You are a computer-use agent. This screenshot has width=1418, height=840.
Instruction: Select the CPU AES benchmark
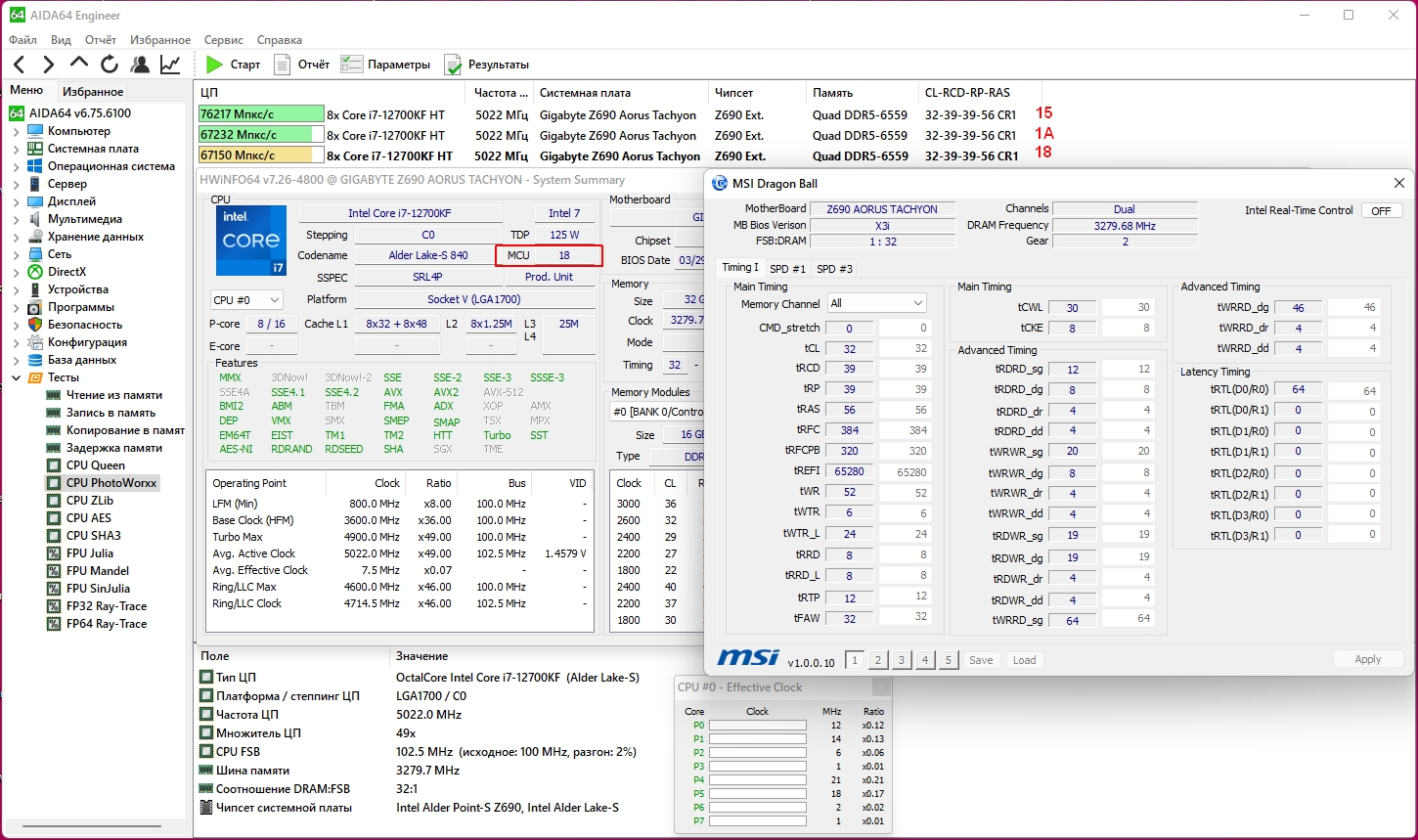pos(88,518)
